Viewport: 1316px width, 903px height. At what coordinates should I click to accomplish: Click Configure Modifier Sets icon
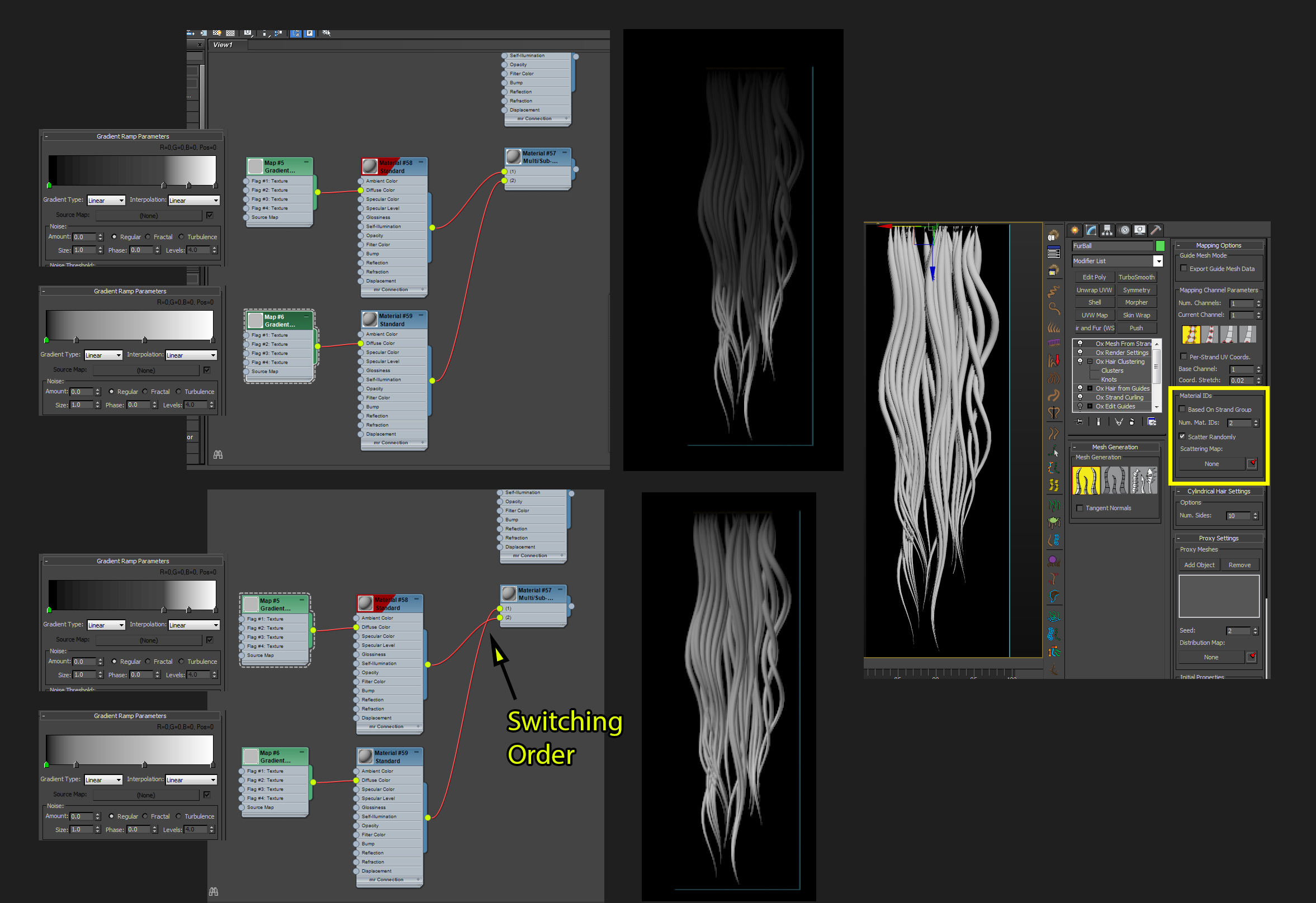click(x=1151, y=421)
